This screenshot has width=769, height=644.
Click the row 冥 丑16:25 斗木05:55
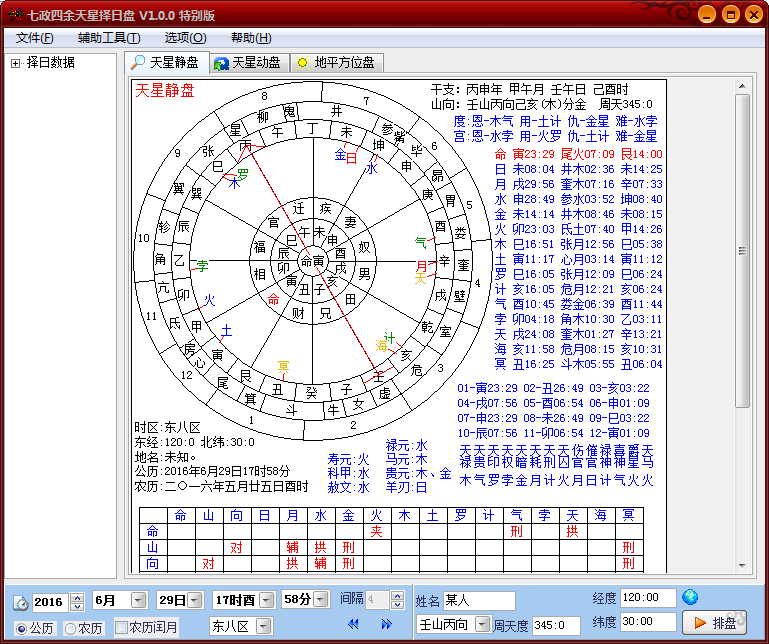tap(578, 364)
